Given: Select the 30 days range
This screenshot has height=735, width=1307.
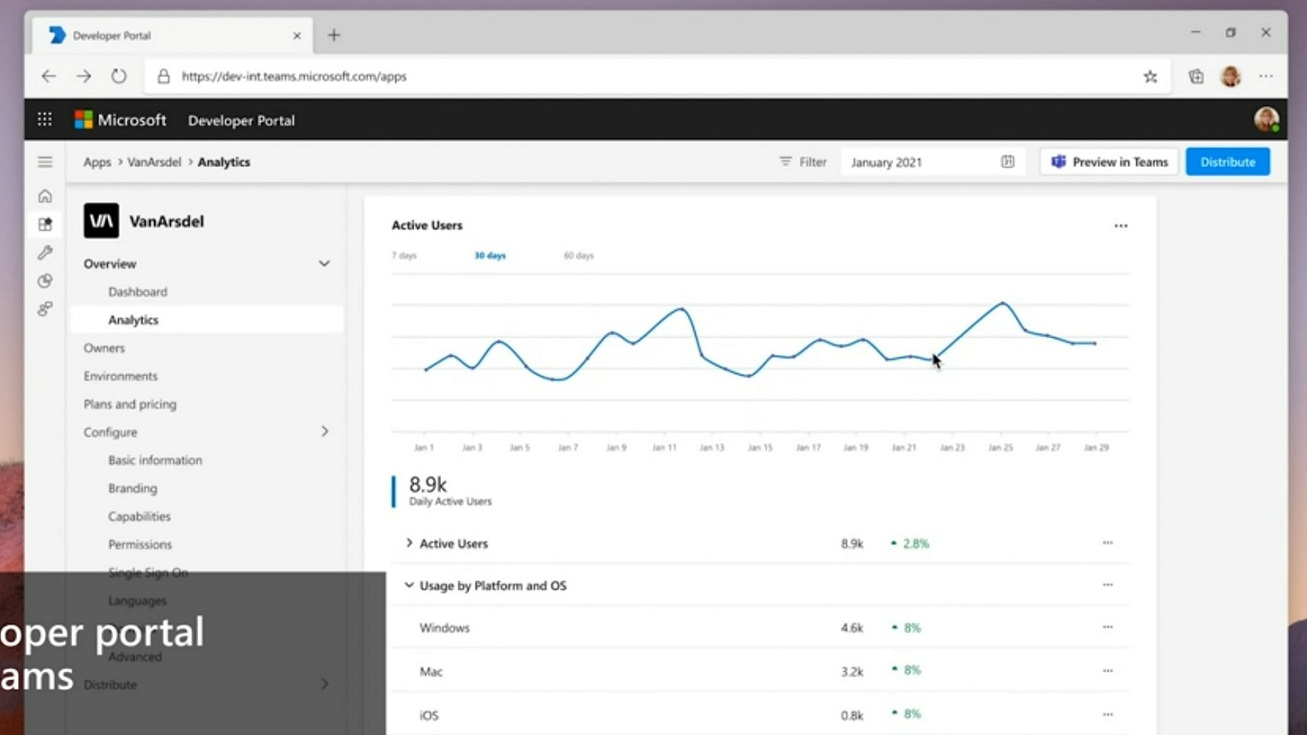Looking at the screenshot, I should tap(490, 256).
